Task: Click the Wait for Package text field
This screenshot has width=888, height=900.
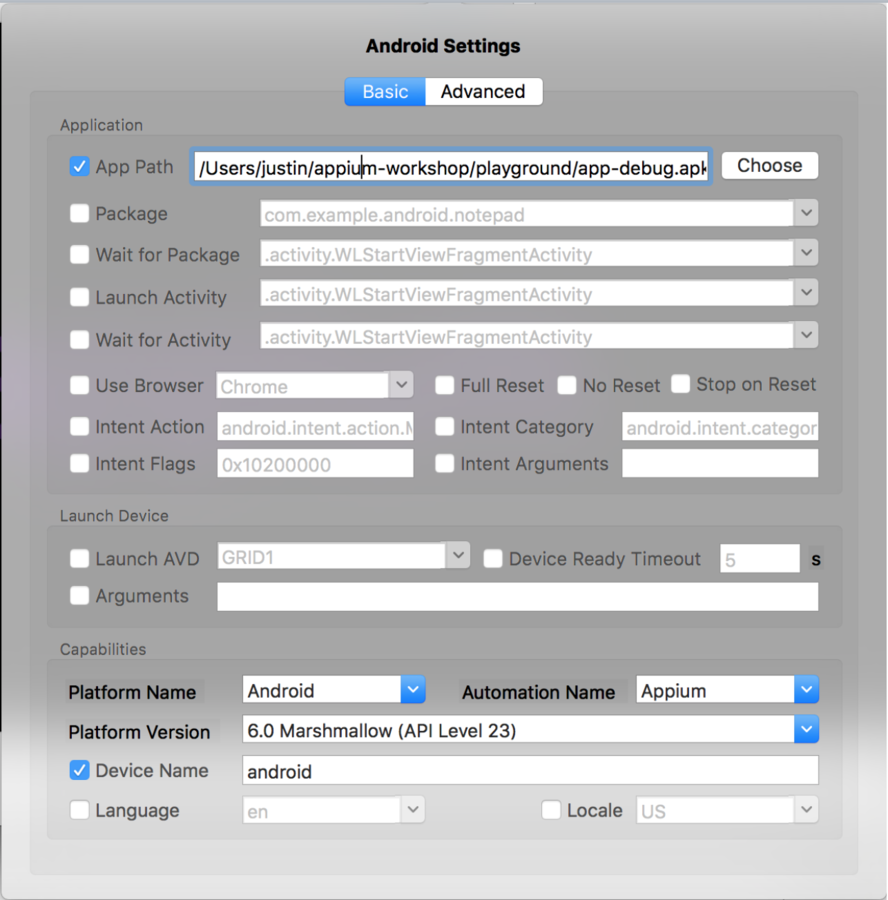Action: point(527,254)
